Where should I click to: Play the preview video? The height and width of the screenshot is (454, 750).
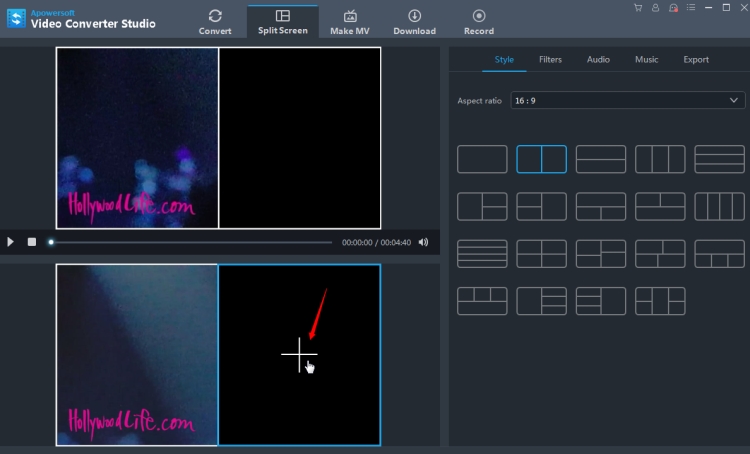click(10, 242)
